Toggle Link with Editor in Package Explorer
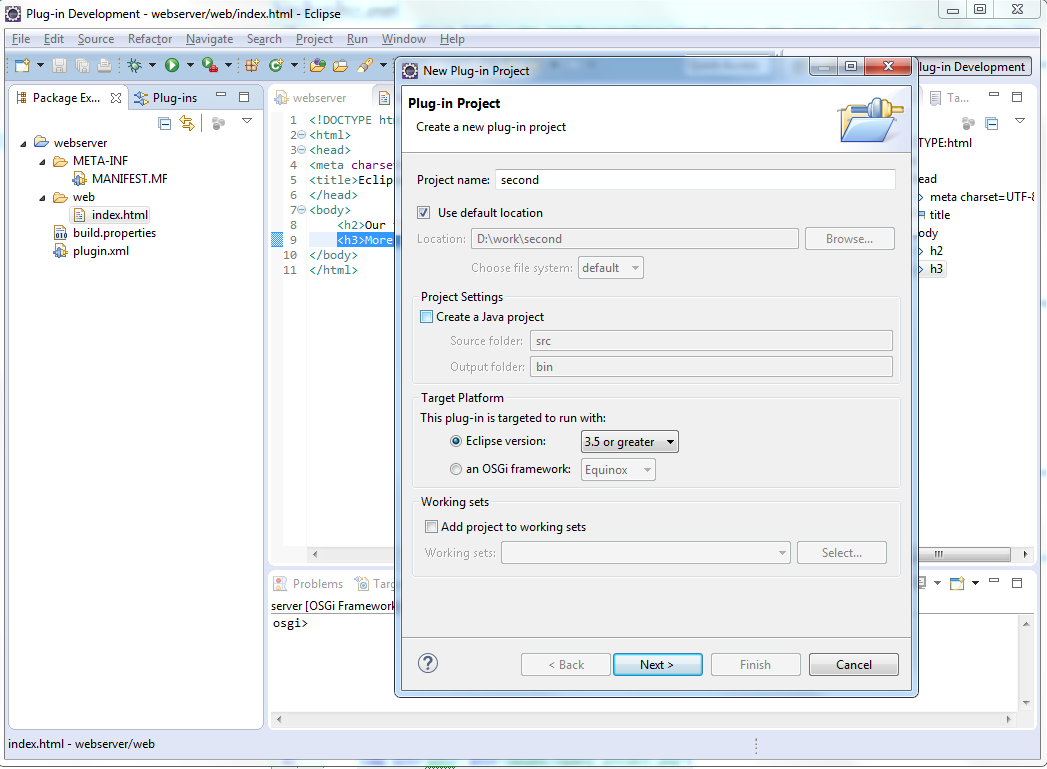 coord(187,123)
